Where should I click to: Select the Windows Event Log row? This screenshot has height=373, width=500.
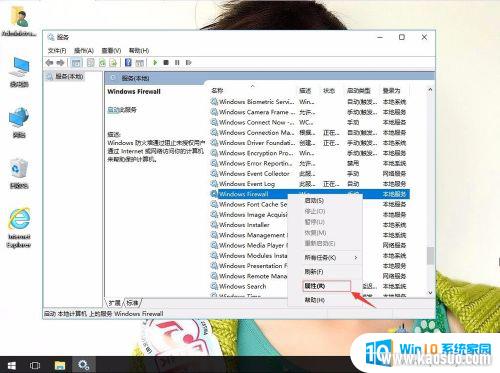tap(309, 184)
